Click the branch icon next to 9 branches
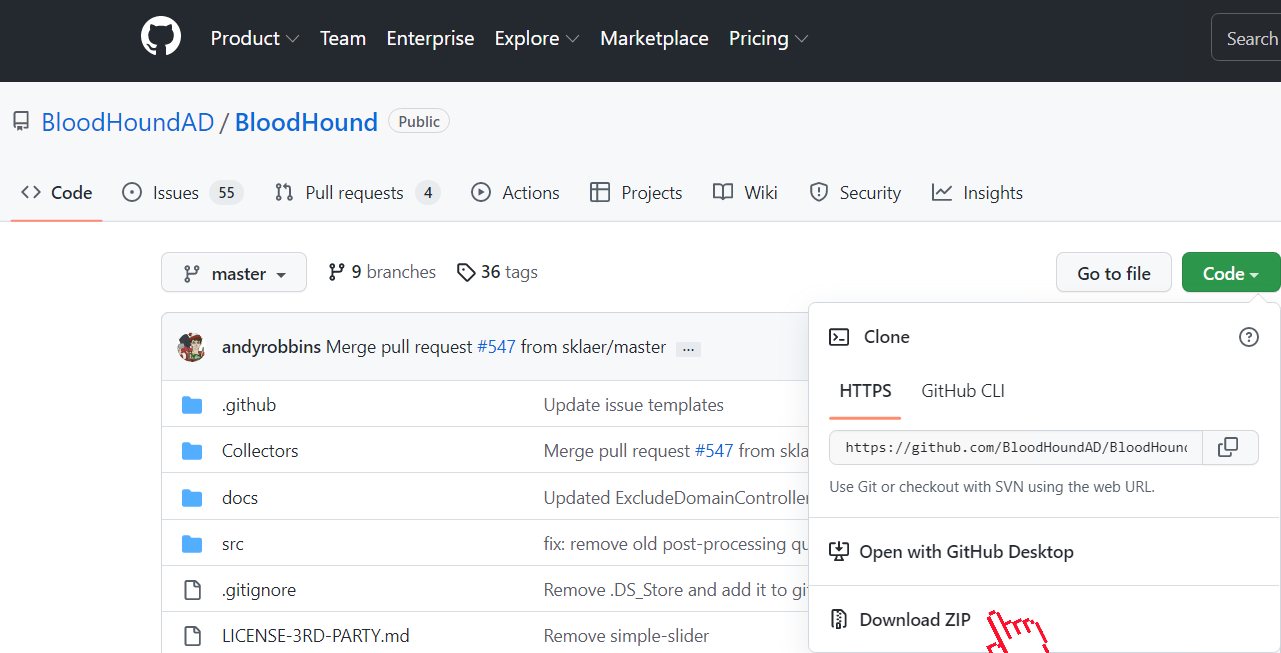The image size is (1281, 653). point(337,272)
